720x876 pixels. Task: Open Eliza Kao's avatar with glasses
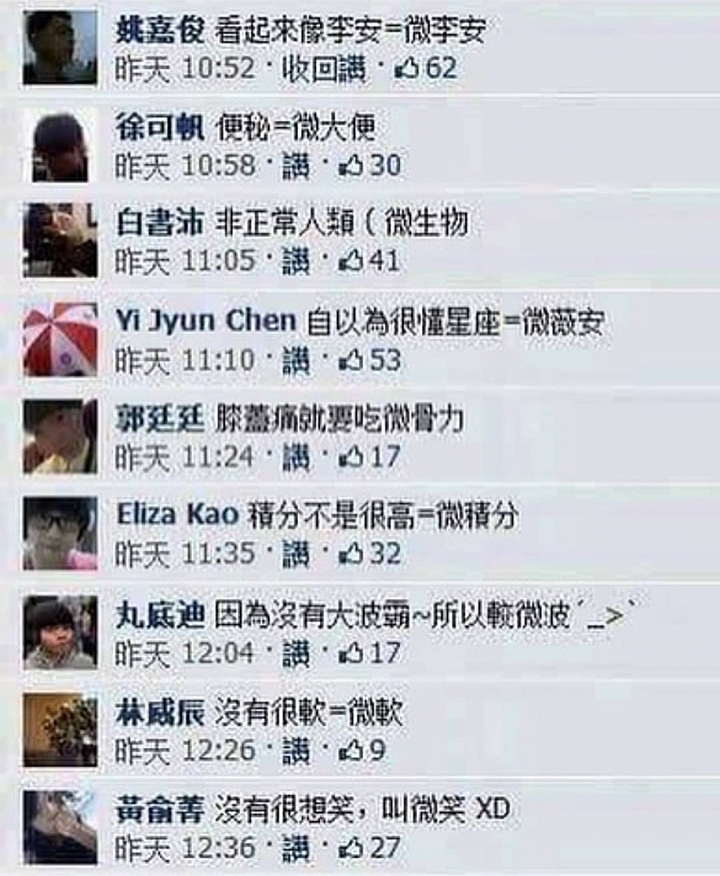pyautogui.click(x=60, y=534)
